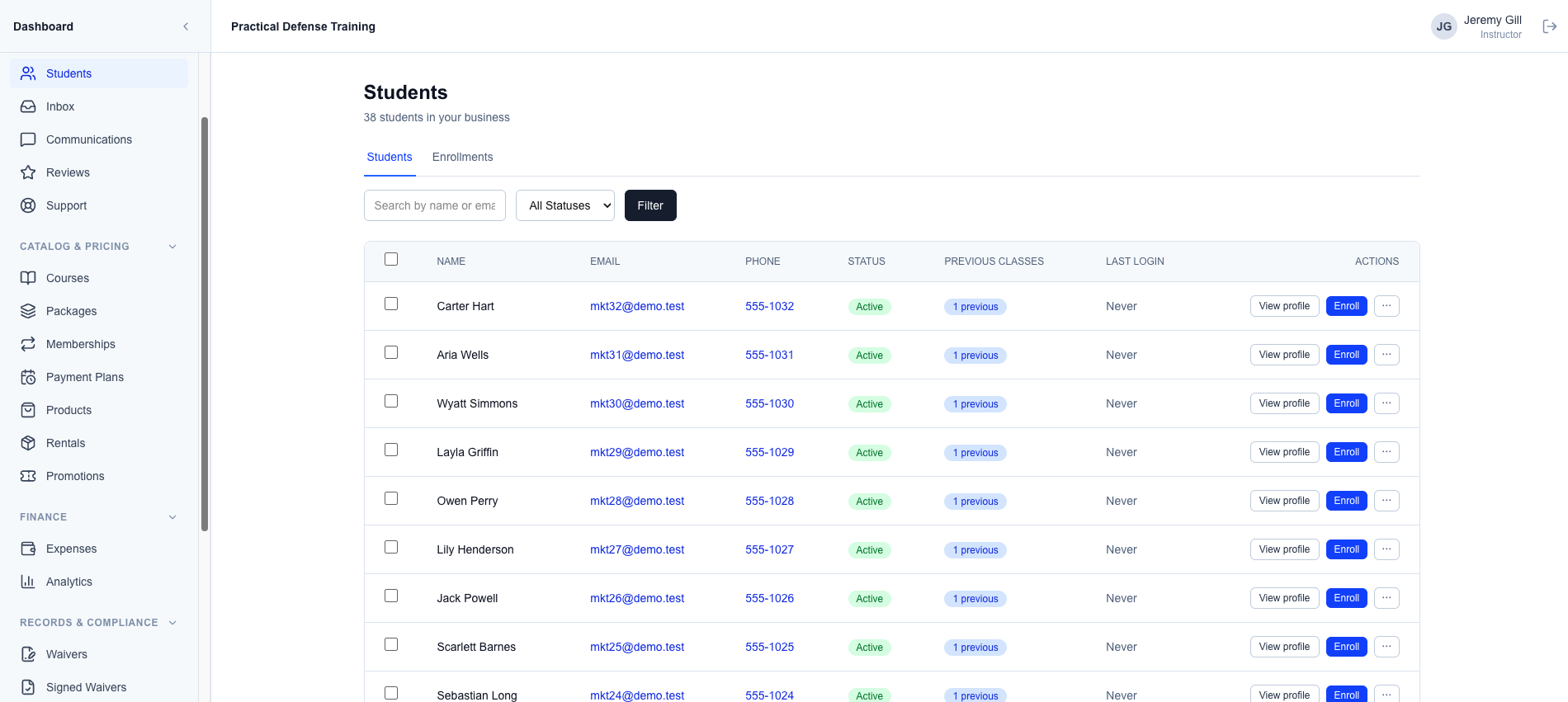Check the box for Scarlett Barnes

(x=391, y=644)
